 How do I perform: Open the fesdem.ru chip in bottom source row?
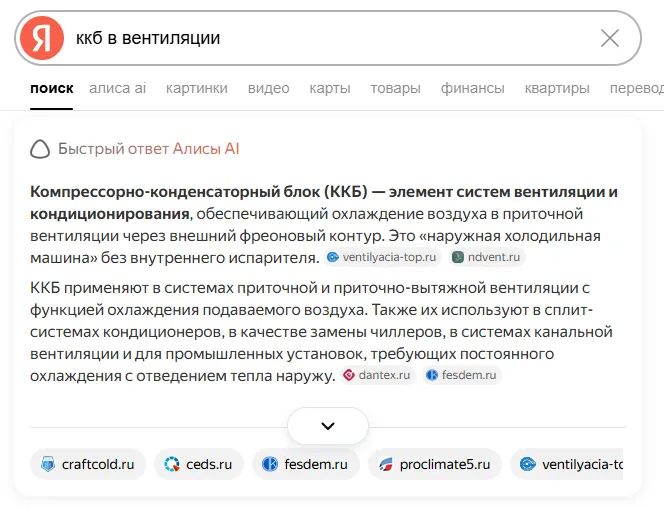[x=306, y=464]
